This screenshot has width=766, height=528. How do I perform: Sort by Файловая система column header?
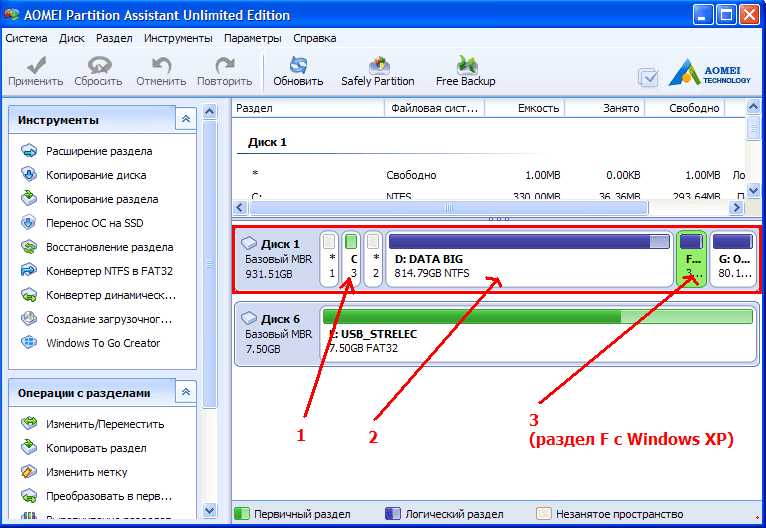tap(434, 108)
